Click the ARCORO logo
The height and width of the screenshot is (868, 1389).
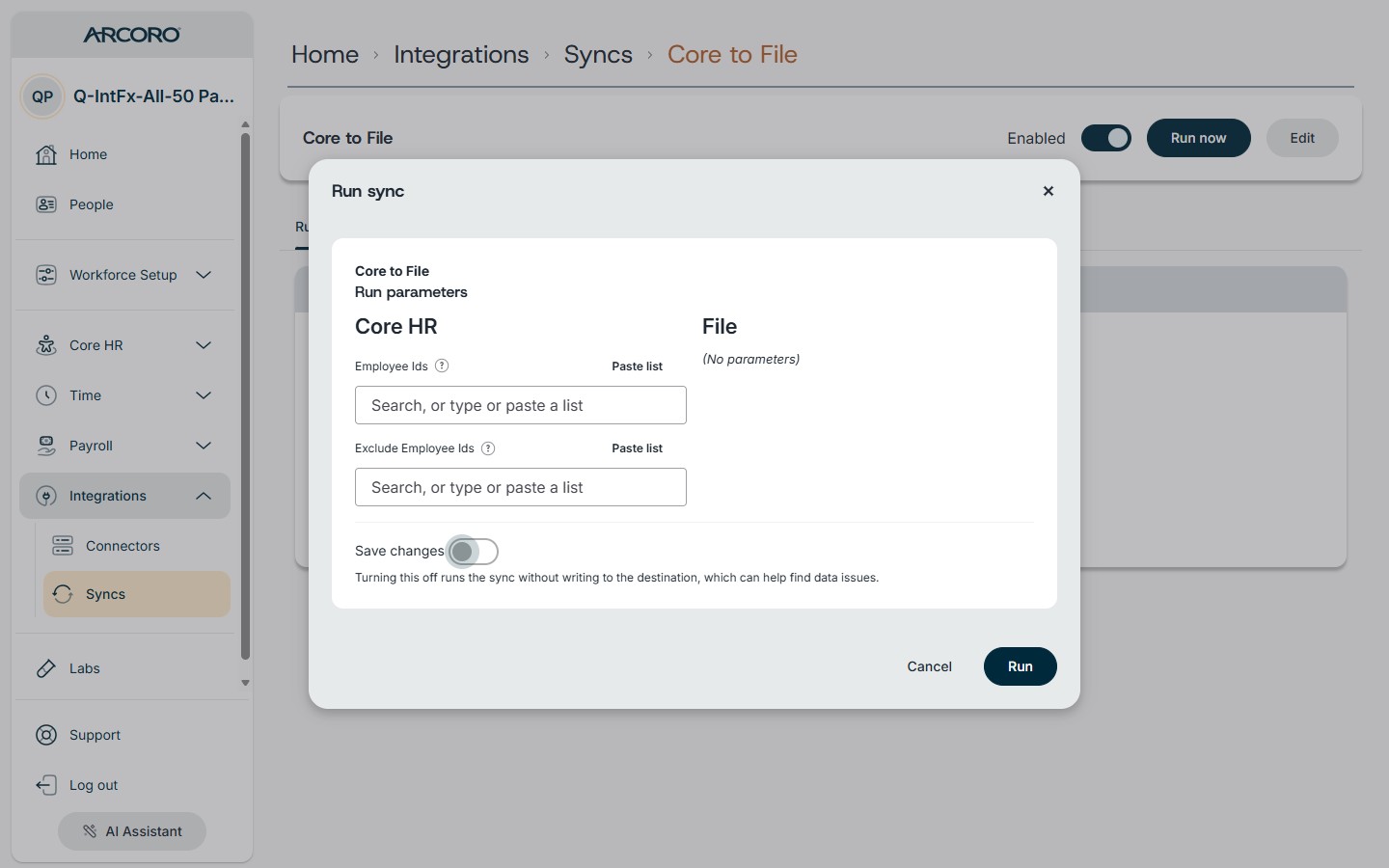(x=132, y=35)
